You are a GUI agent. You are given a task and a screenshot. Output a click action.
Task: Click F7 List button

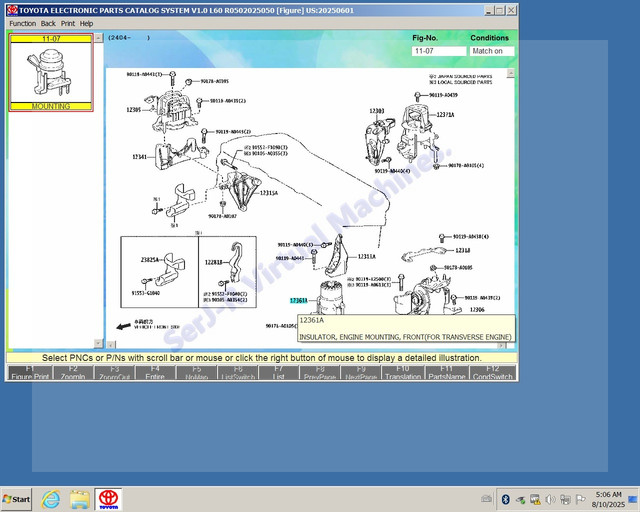[x=279, y=373]
